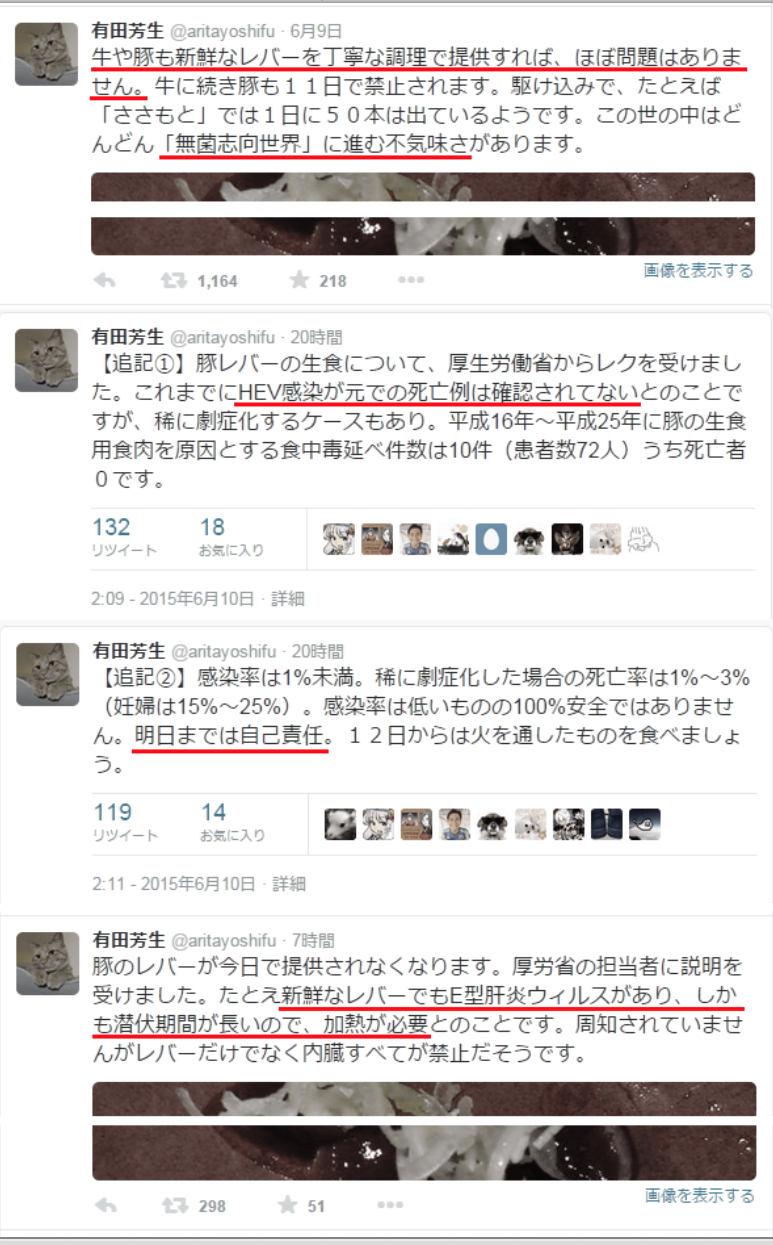This screenshot has width=773, height=1245.
Task: Open more options on the June 9 tweet
Action: (x=410, y=281)
